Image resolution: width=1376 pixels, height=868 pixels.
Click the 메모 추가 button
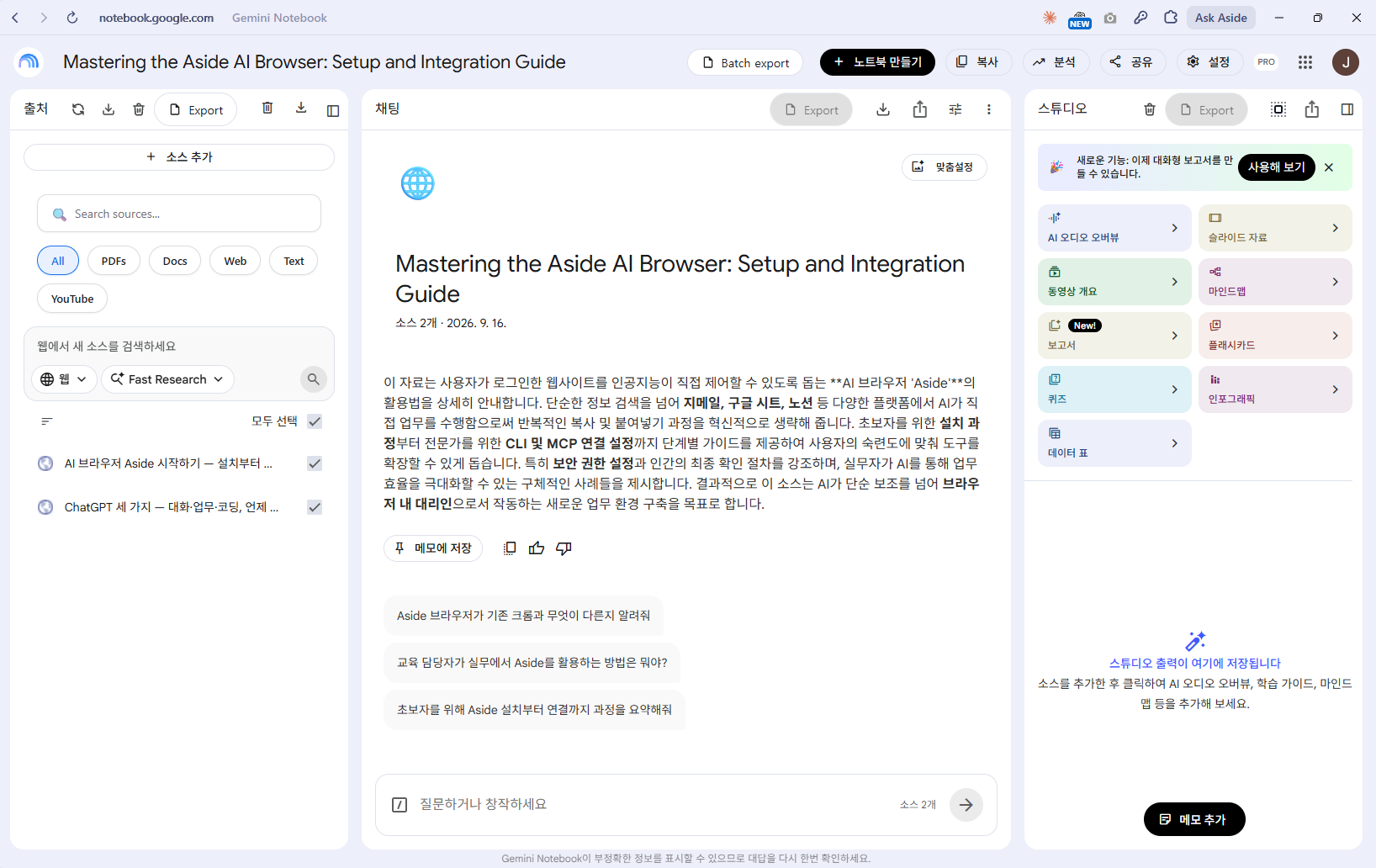click(1194, 819)
